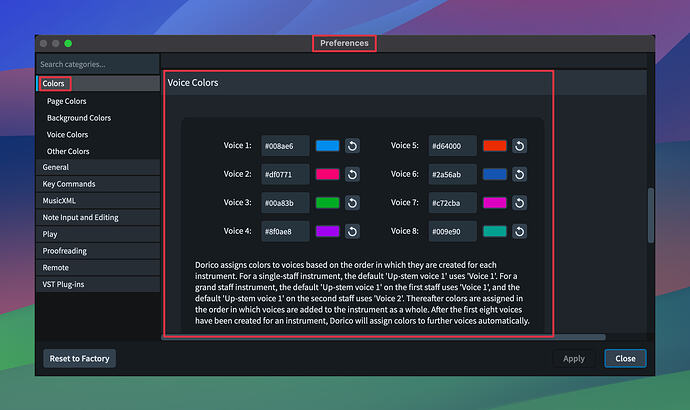Open the General category
Image resolution: width=690 pixels, height=410 pixels.
click(x=98, y=167)
